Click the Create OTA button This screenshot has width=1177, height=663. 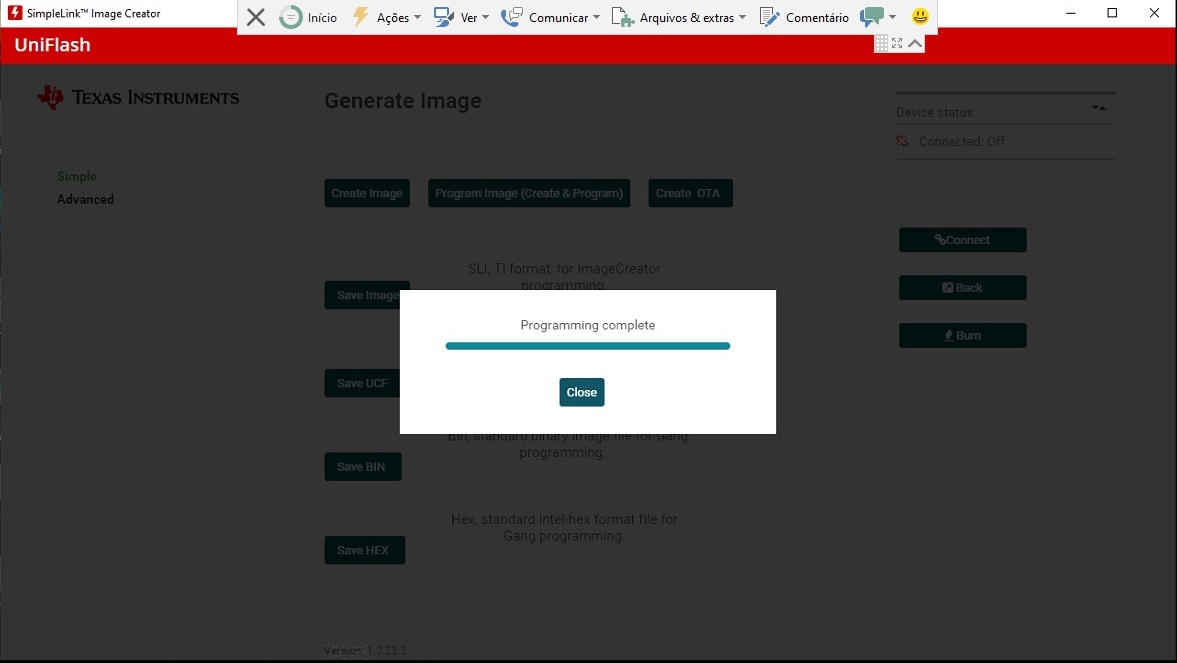click(691, 193)
